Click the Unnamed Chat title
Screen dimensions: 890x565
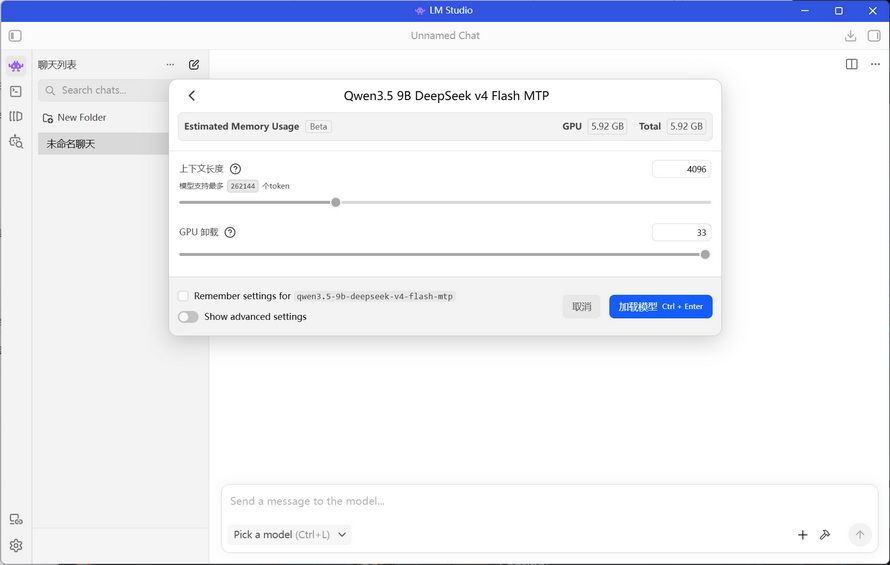point(445,36)
